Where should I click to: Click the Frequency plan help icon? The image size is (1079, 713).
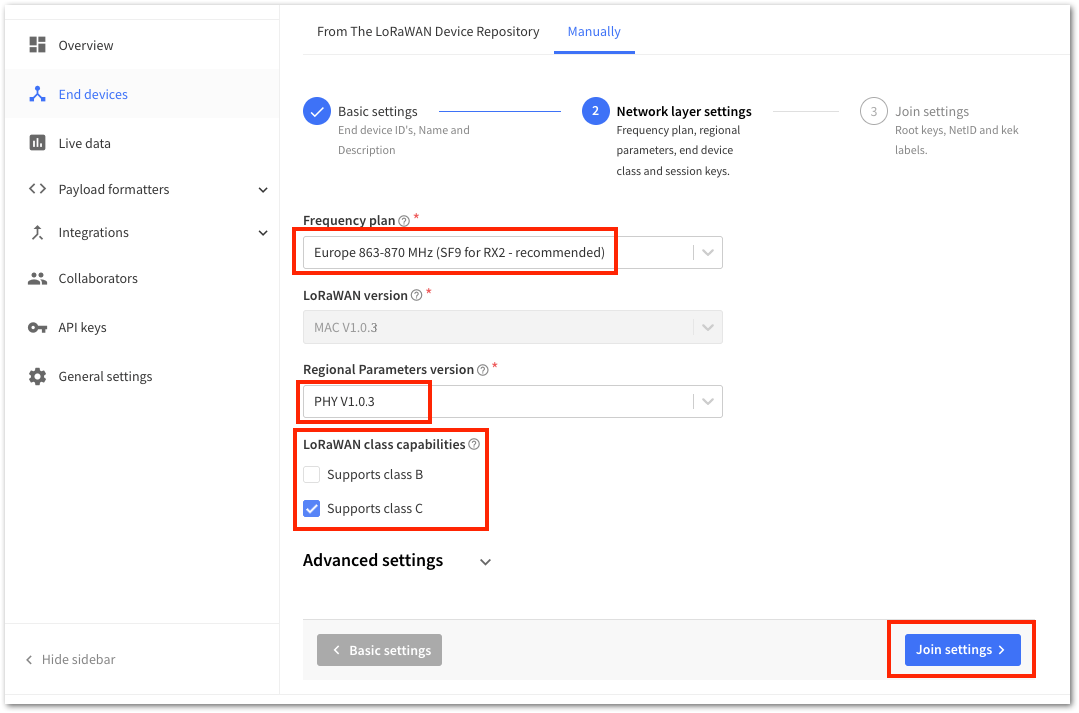point(404,221)
